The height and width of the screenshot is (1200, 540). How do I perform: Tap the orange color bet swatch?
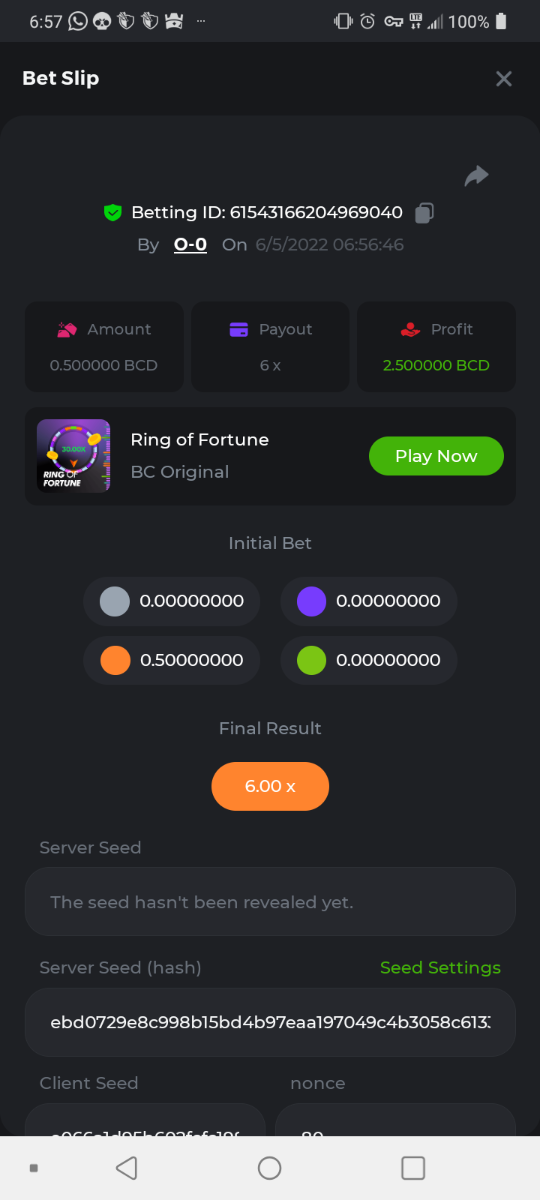point(115,660)
